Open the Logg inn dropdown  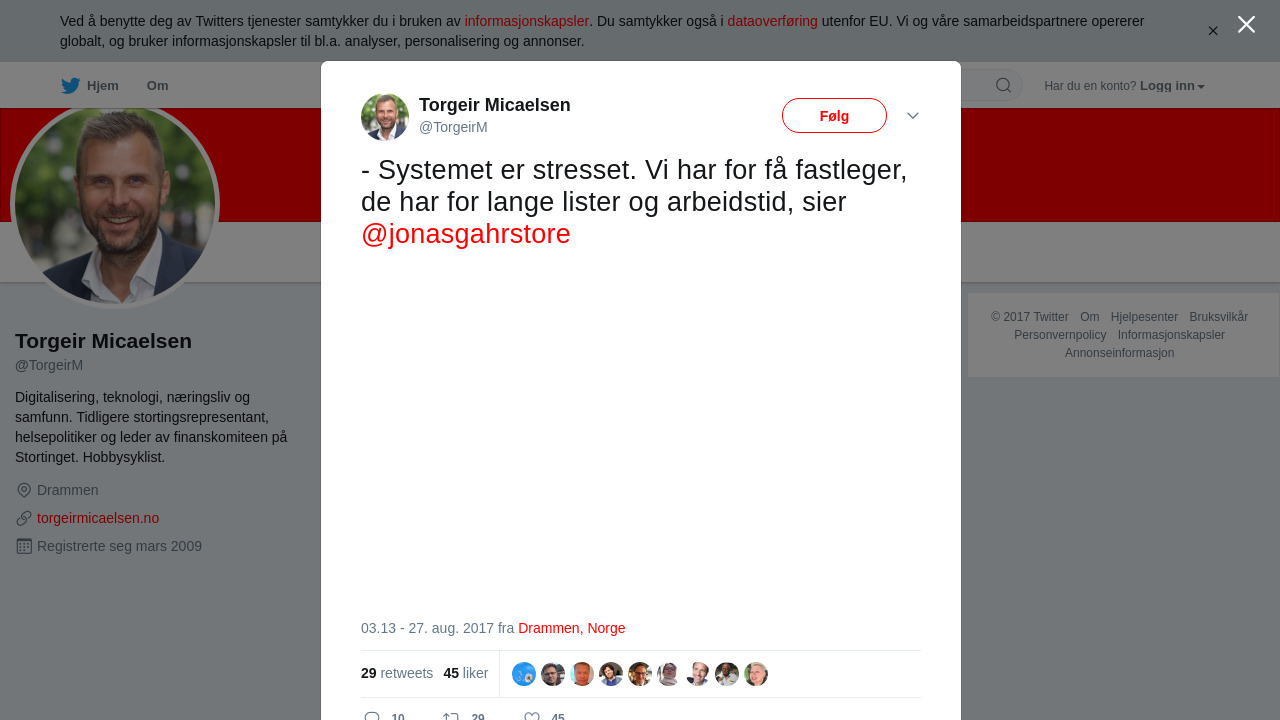pos(1172,86)
